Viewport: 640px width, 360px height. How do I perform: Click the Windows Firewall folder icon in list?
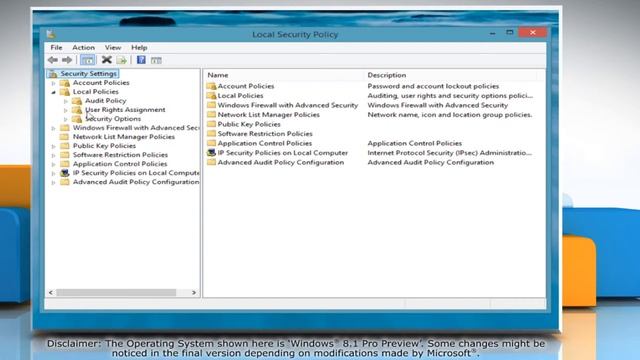(211, 105)
